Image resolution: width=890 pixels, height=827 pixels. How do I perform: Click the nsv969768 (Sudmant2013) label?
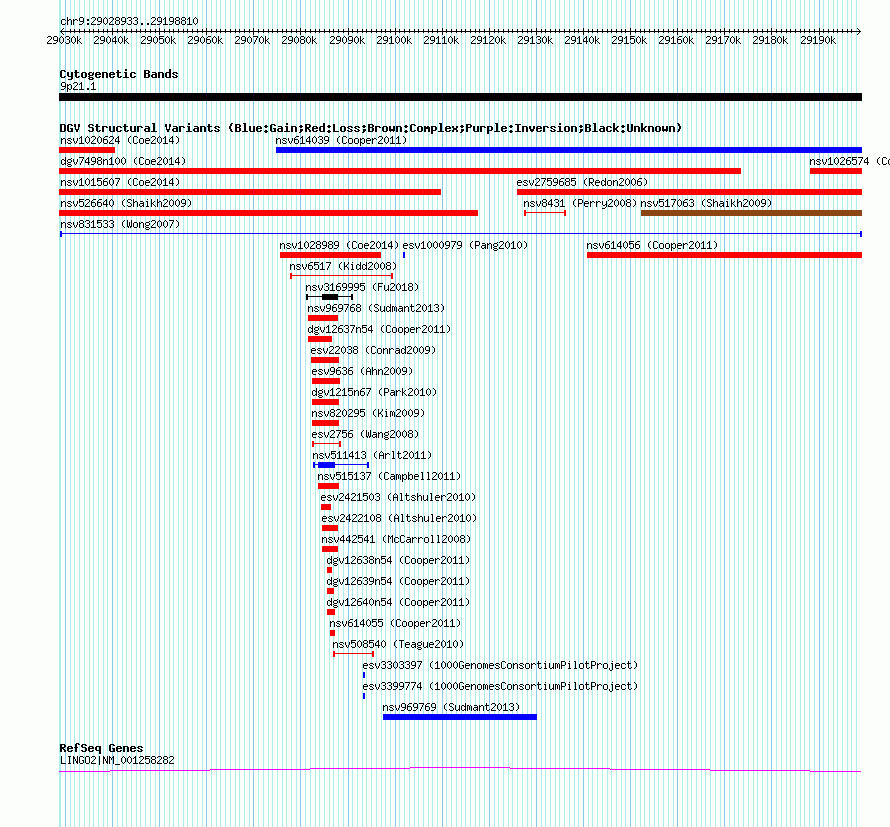(376, 308)
